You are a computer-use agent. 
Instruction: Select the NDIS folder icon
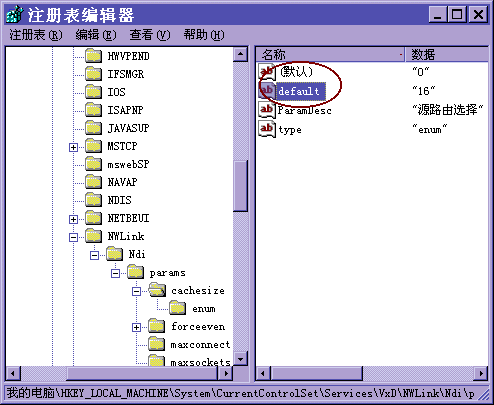tap(93, 200)
